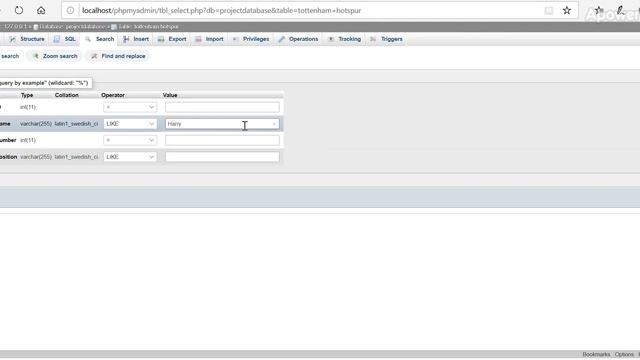Click the Value column header
640x360 pixels.
pyautogui.click(x=170, y=95)
